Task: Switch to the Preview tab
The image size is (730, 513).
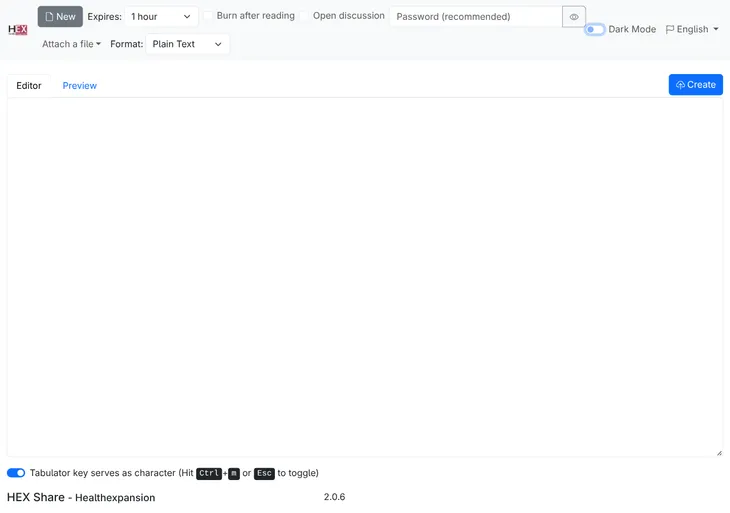Action: tap(80, 86)
